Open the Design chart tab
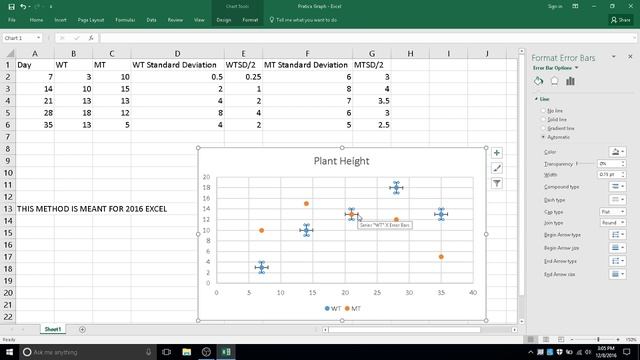 click(223, 20)
